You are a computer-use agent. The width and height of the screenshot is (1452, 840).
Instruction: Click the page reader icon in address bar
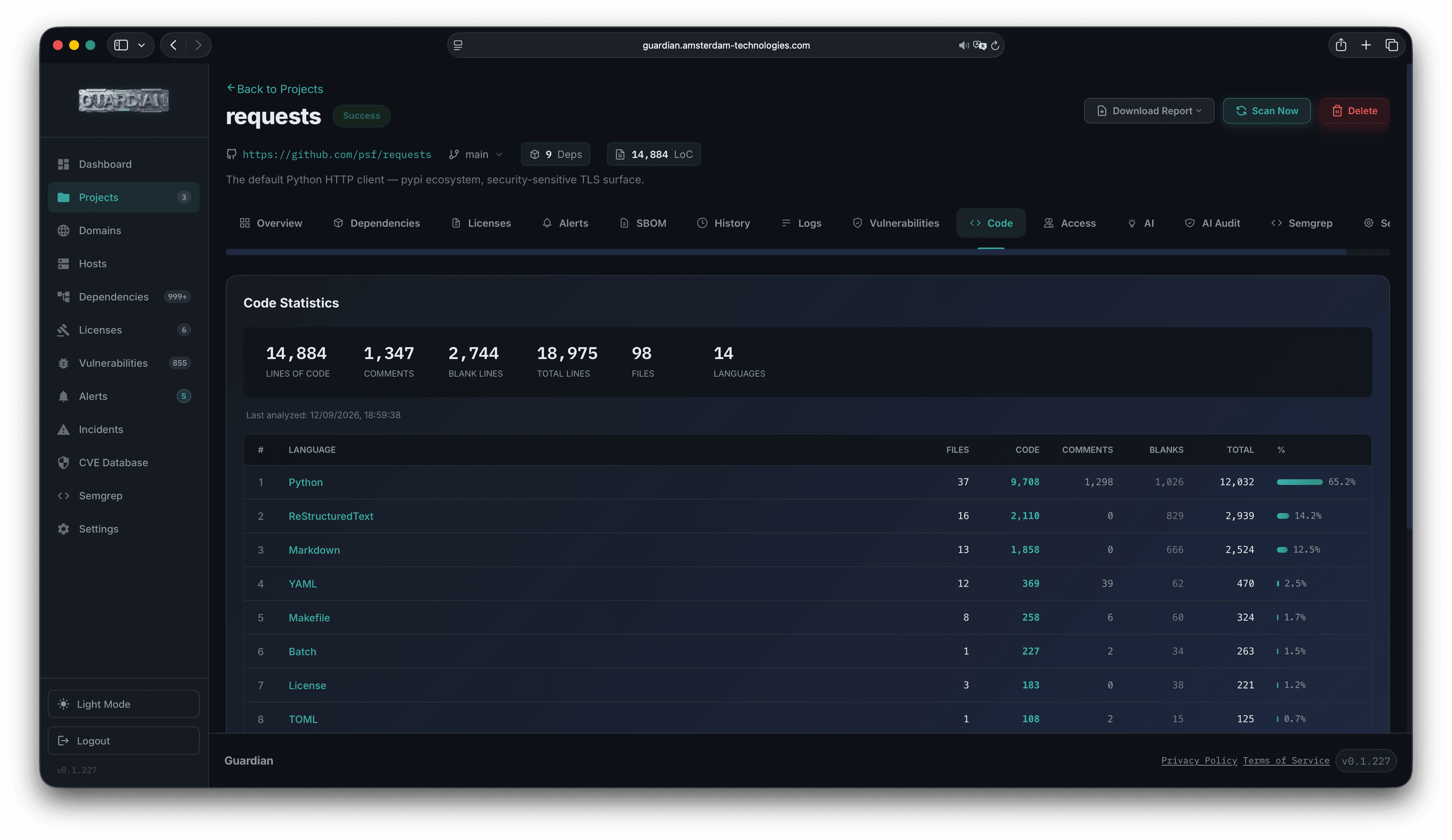(x=458, y=45)
